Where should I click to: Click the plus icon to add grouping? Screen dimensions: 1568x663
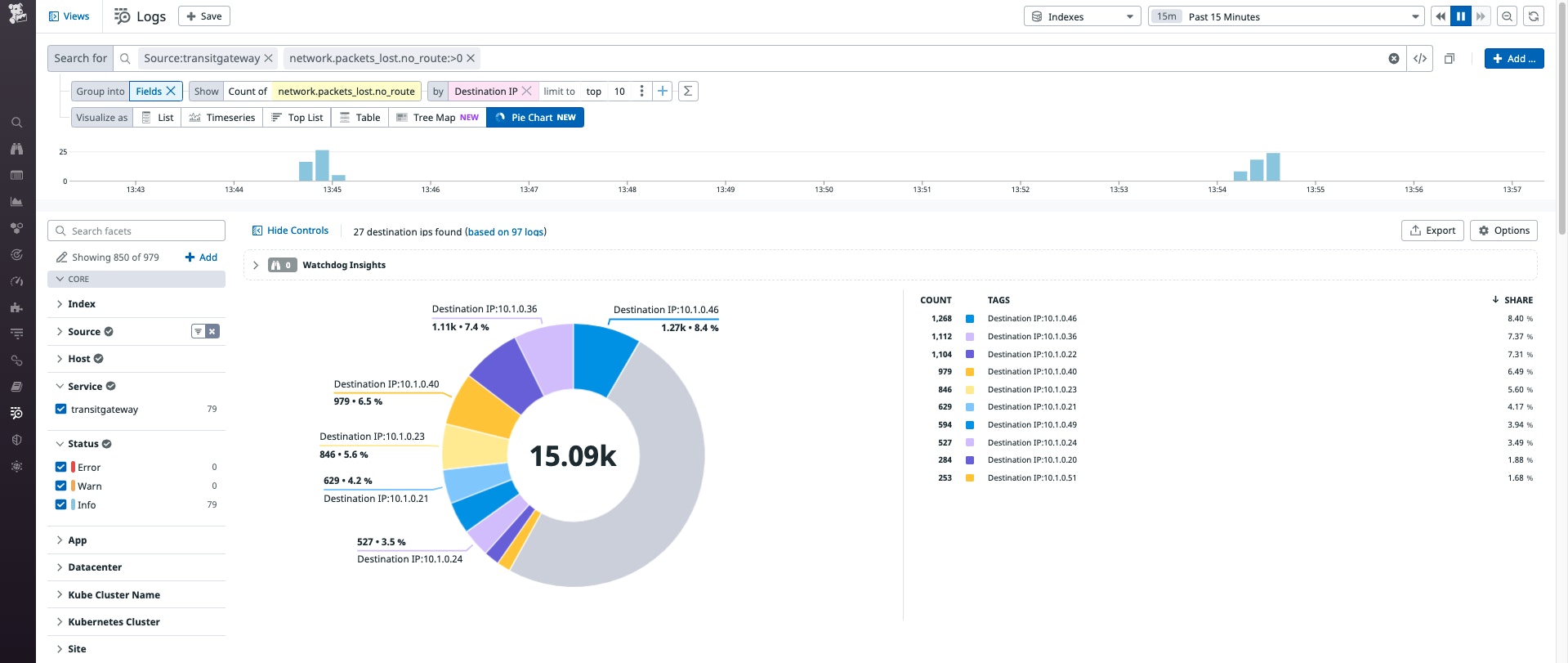coord(663,92)
